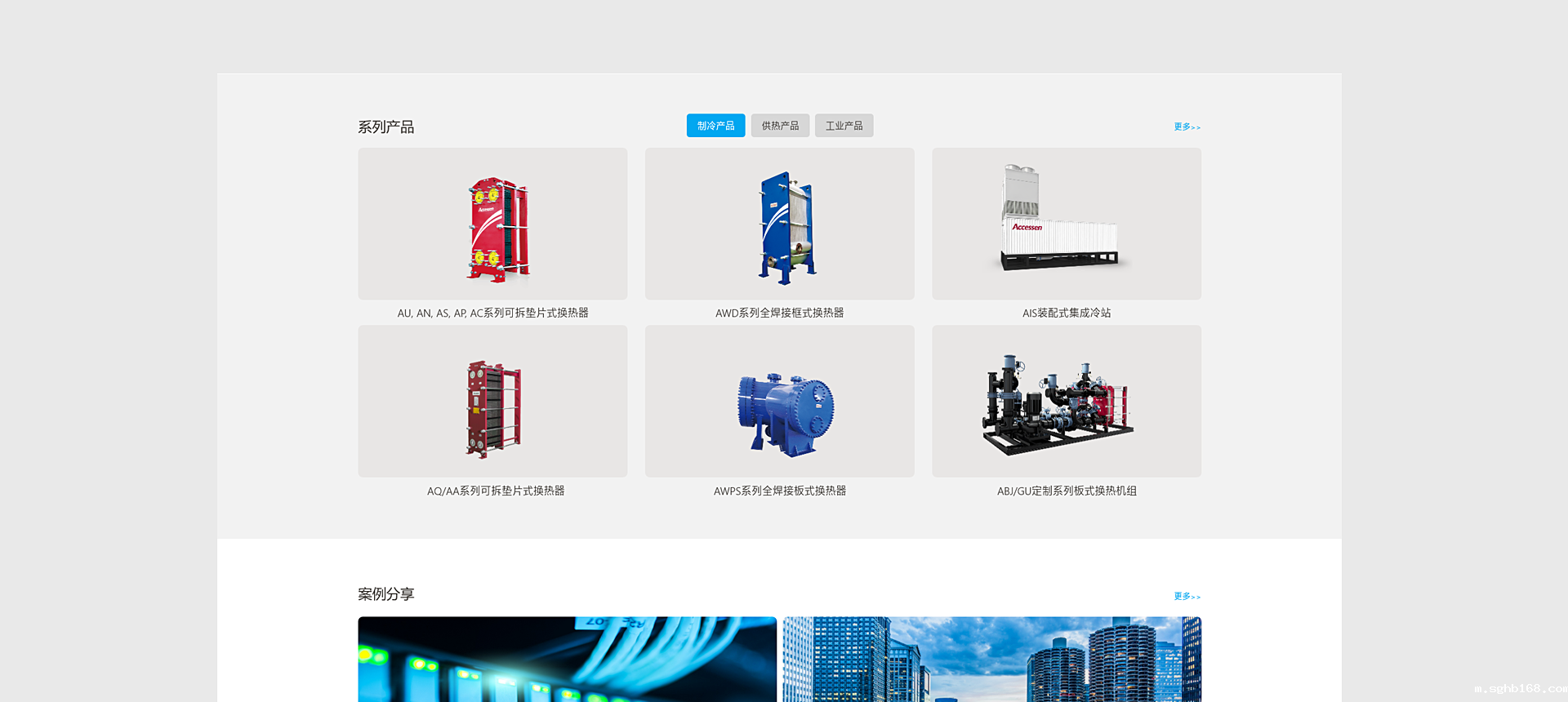Click the AIS装配式集成冷站 title
This screenshot has width=1568, height=702.
[1066, 313]
